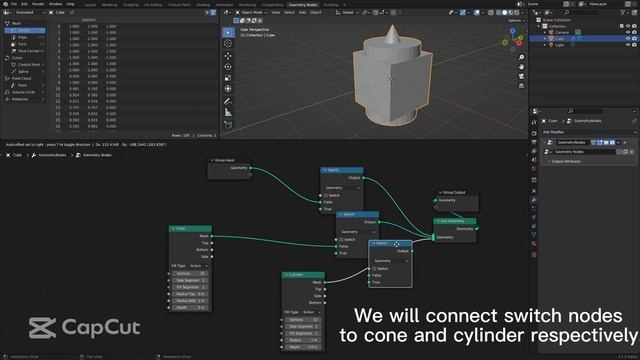
Task: Click Depth field on Cylinder node
Action: [x=302, y=347]
